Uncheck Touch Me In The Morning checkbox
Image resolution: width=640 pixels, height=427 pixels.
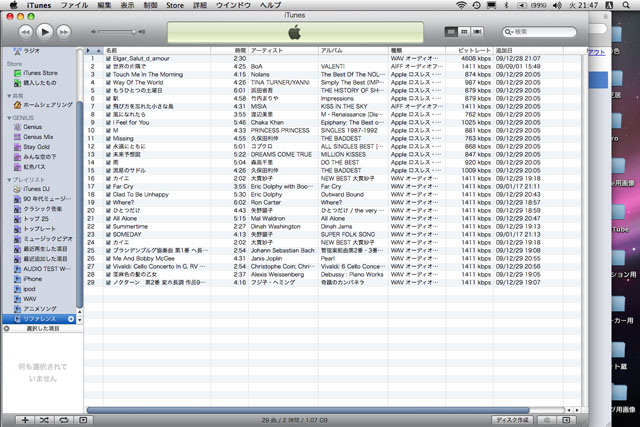(x=108, y=75)
